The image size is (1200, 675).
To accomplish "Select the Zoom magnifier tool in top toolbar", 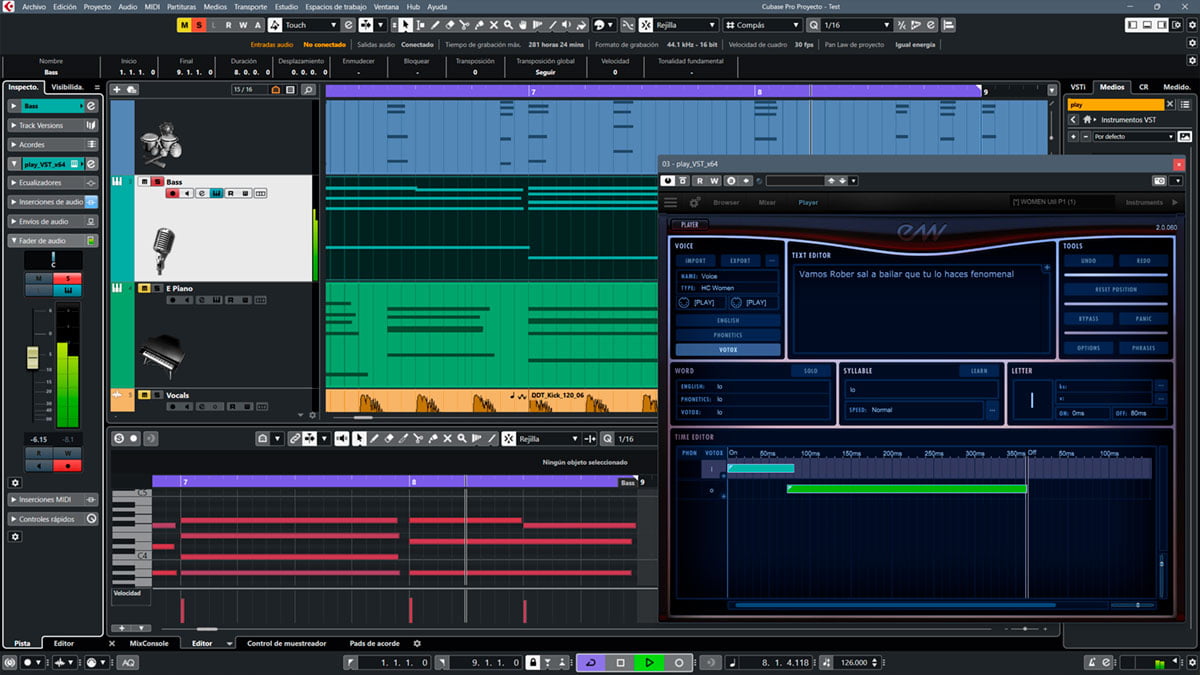I will [x=508, y=24].
